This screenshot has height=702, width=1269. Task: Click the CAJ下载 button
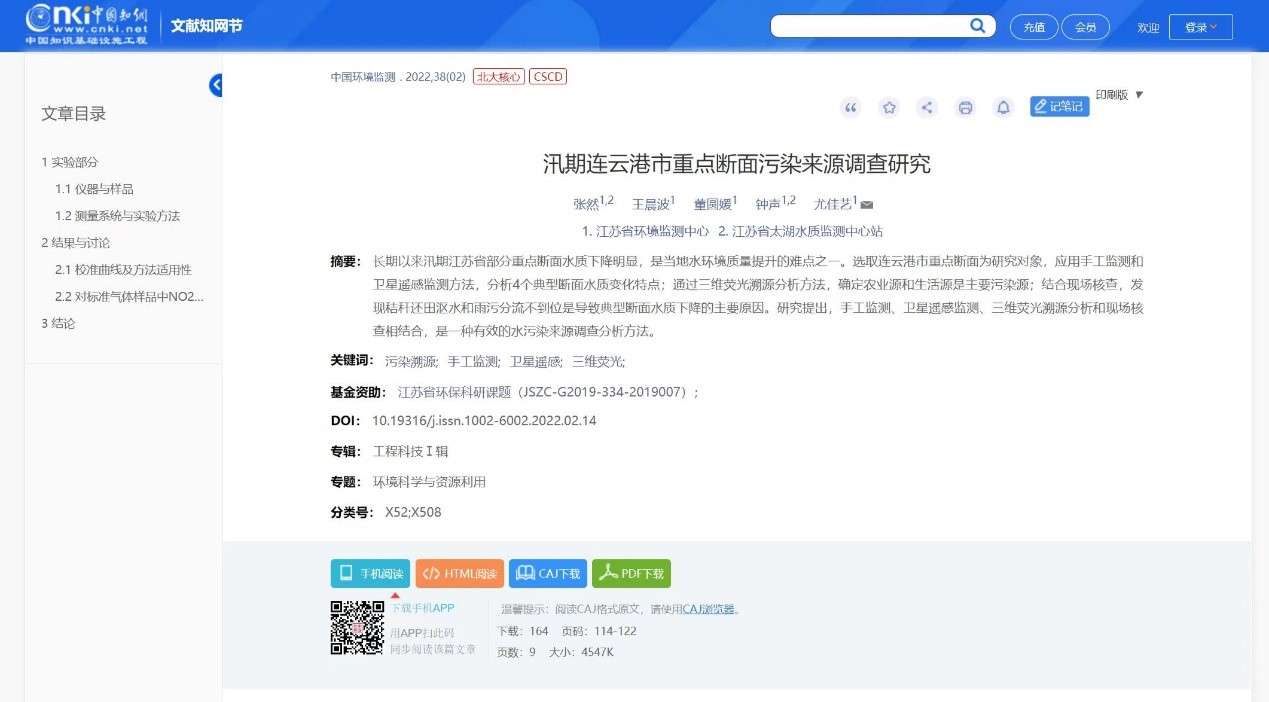pyautogui.click(x=547, y=573)
